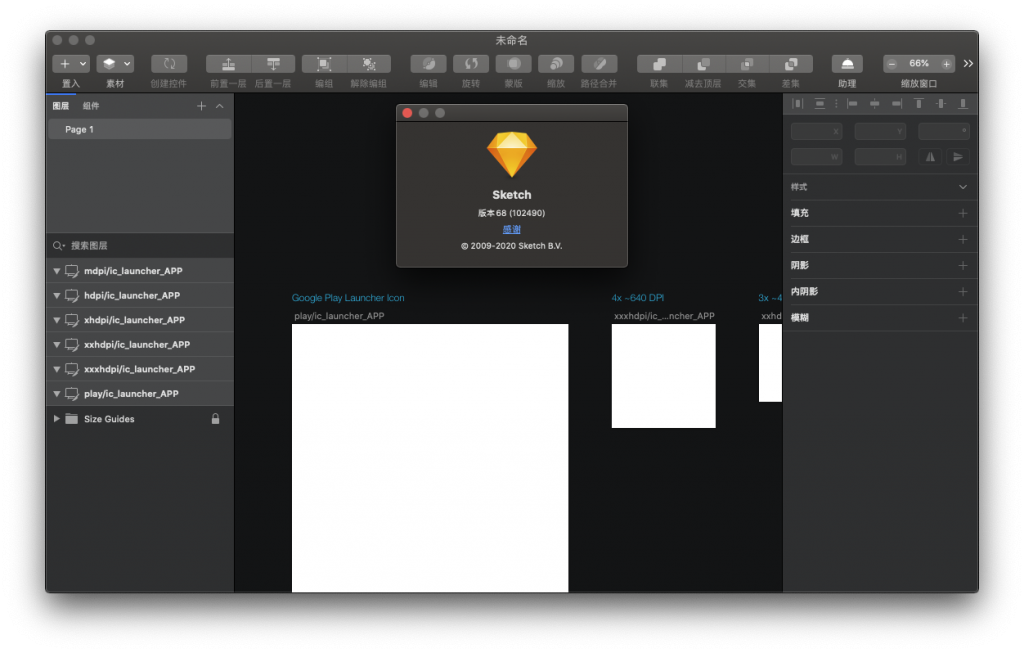Click the Flatten (路径合并) toolbar icon
The height and width of the screenshot is (653, 1024).
coord(599,64)
